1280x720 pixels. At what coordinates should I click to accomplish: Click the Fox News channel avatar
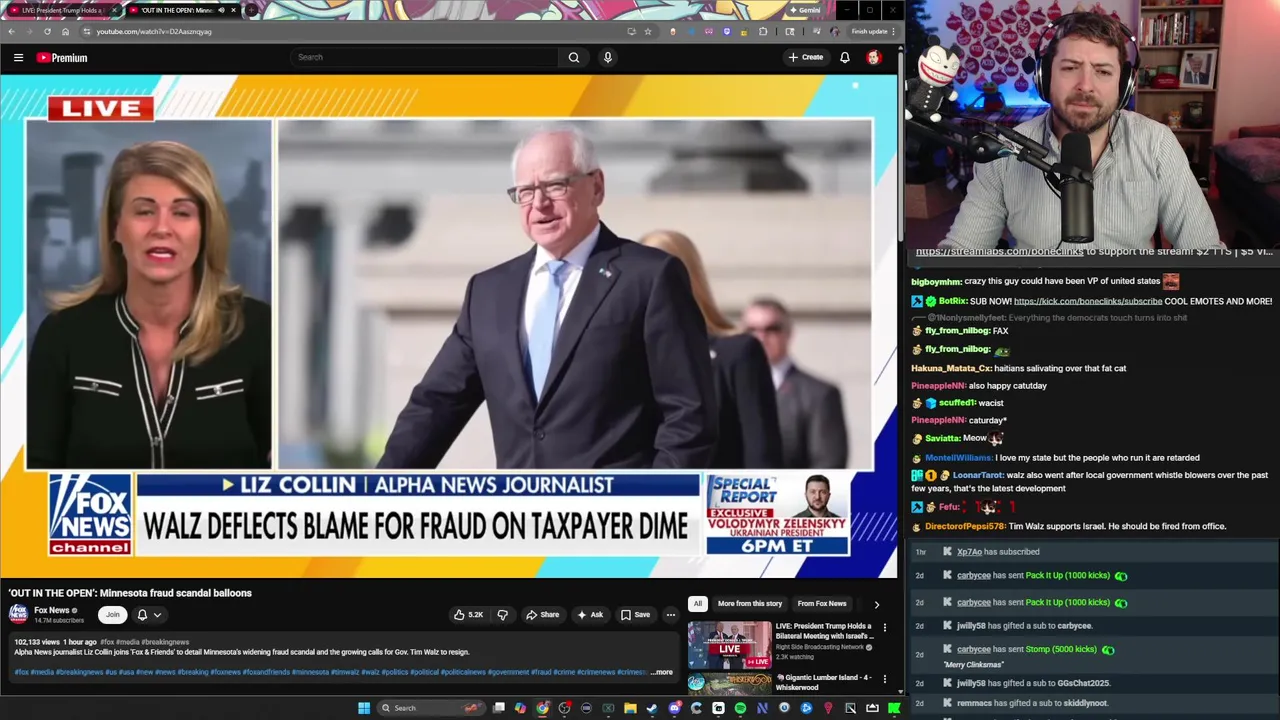coord(18,614)
